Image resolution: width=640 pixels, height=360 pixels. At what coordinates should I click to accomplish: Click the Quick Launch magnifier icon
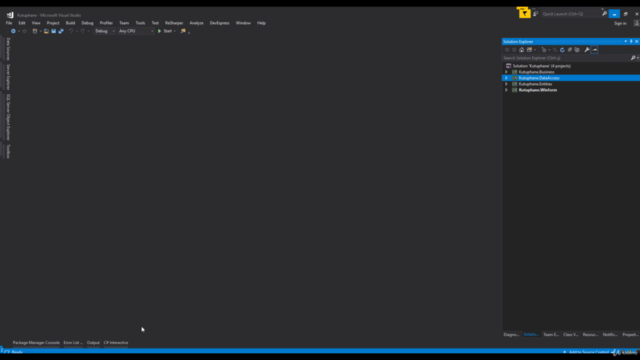click(x=604, y=14)
